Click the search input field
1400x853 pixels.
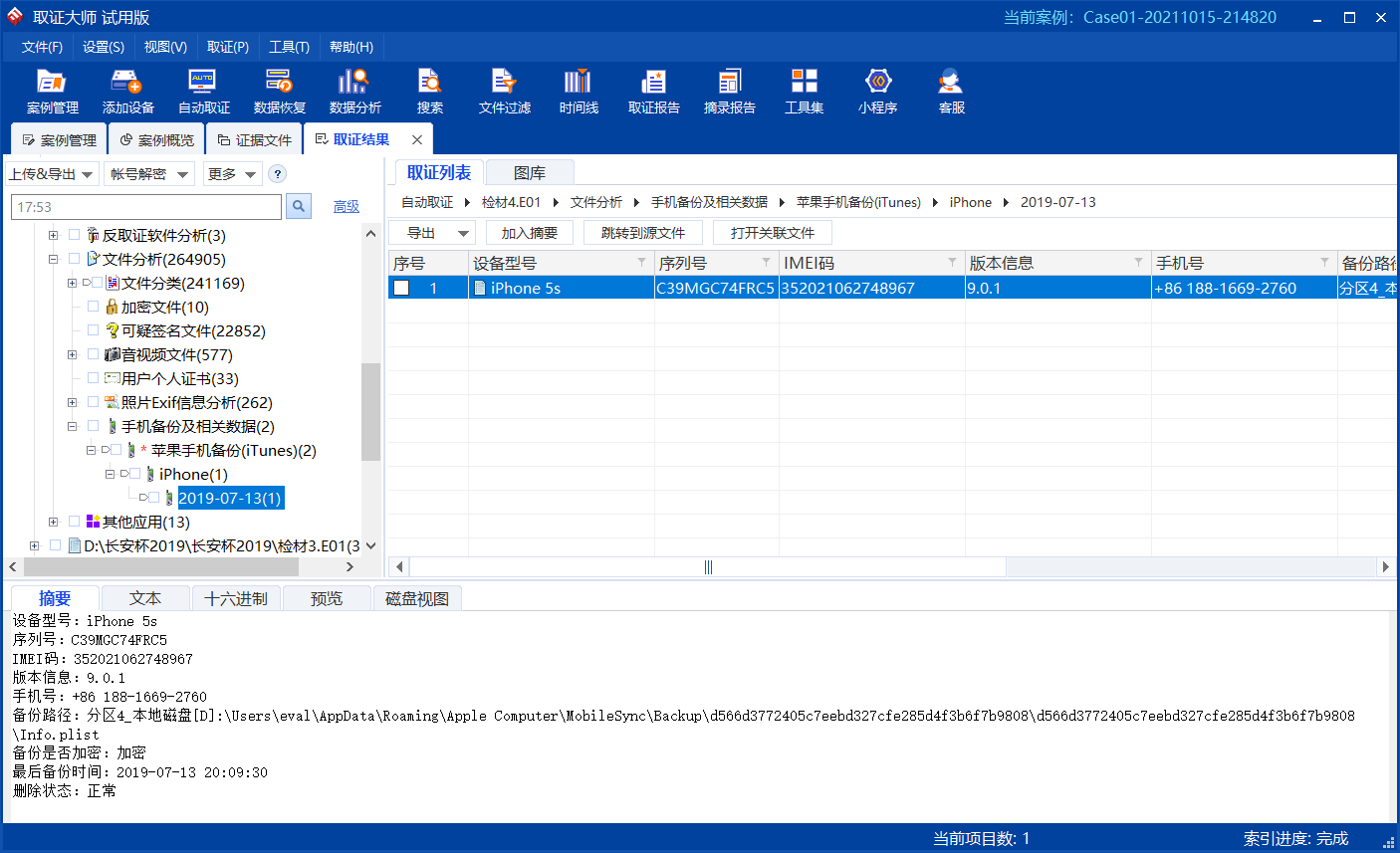point(146,207)
